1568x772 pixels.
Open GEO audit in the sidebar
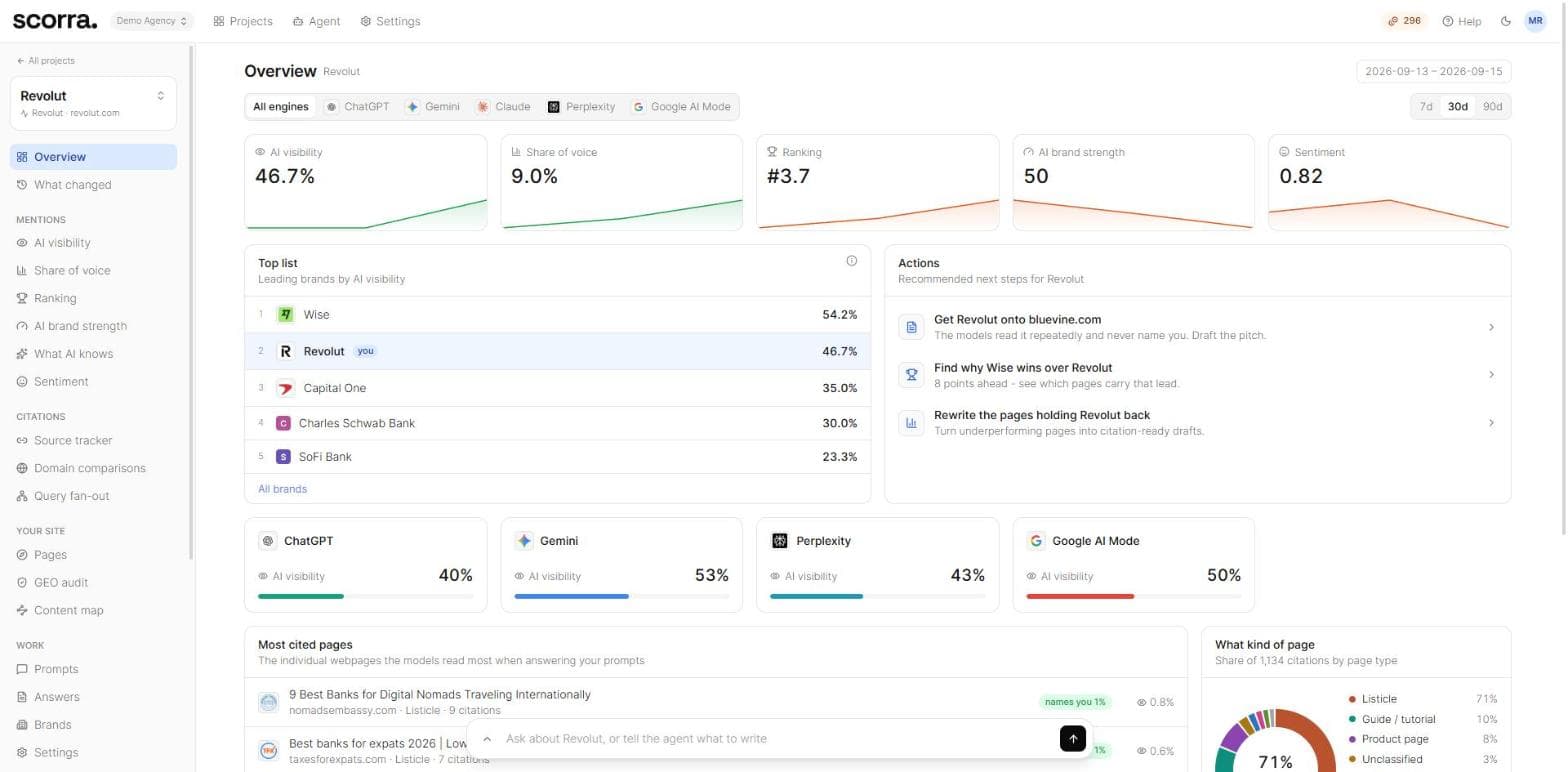tap(93, 583)
